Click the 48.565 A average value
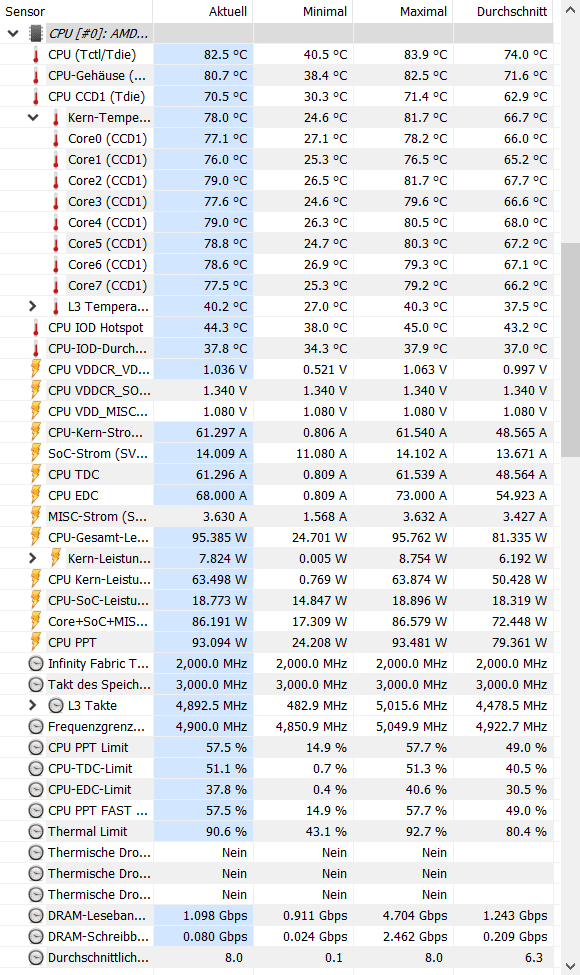The width and height of the screenshot is (580, 975). [x=522, y=432]
